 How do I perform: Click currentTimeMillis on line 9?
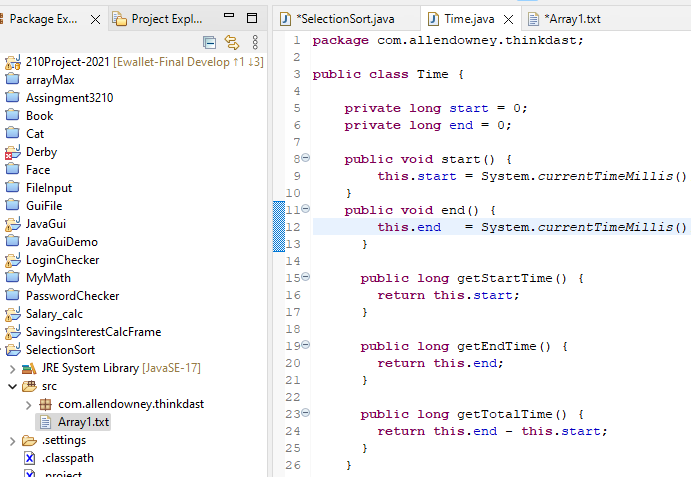(605, 176)
